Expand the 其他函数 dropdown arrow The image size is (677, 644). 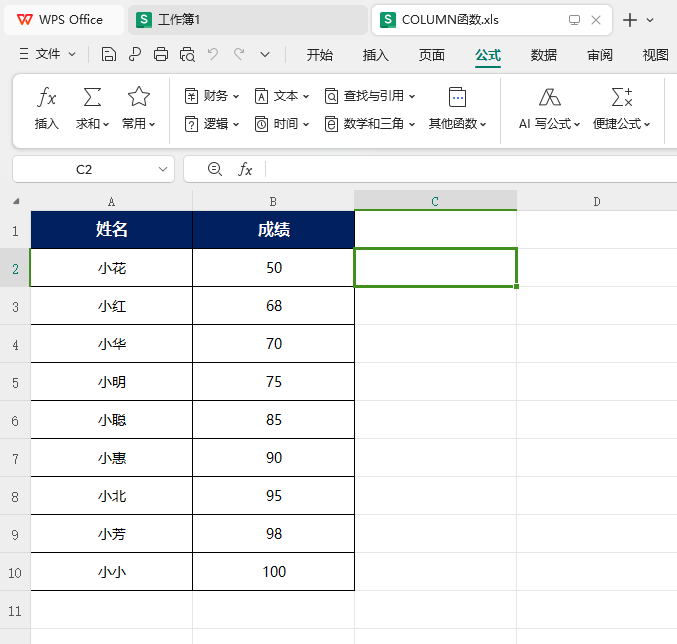point(483,124)
